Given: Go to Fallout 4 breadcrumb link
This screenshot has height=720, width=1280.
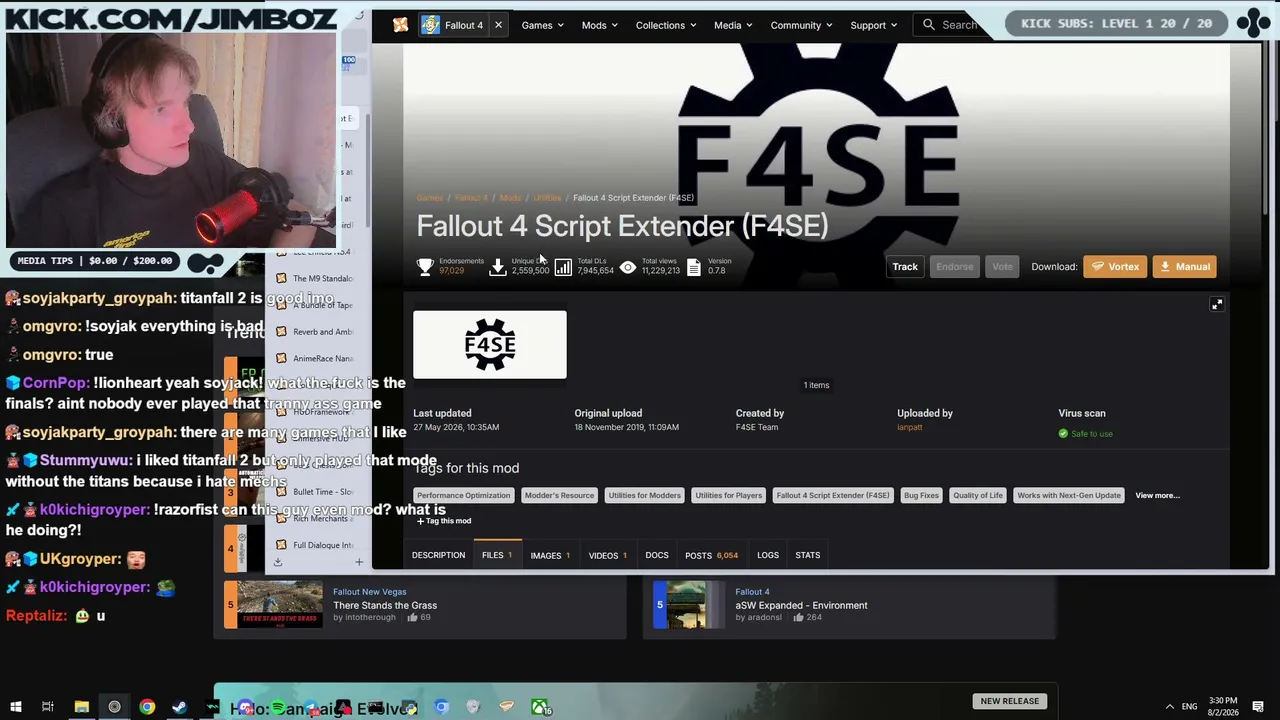Looking at the screenshot, I should pyautogui.click(x=471, y=198).
